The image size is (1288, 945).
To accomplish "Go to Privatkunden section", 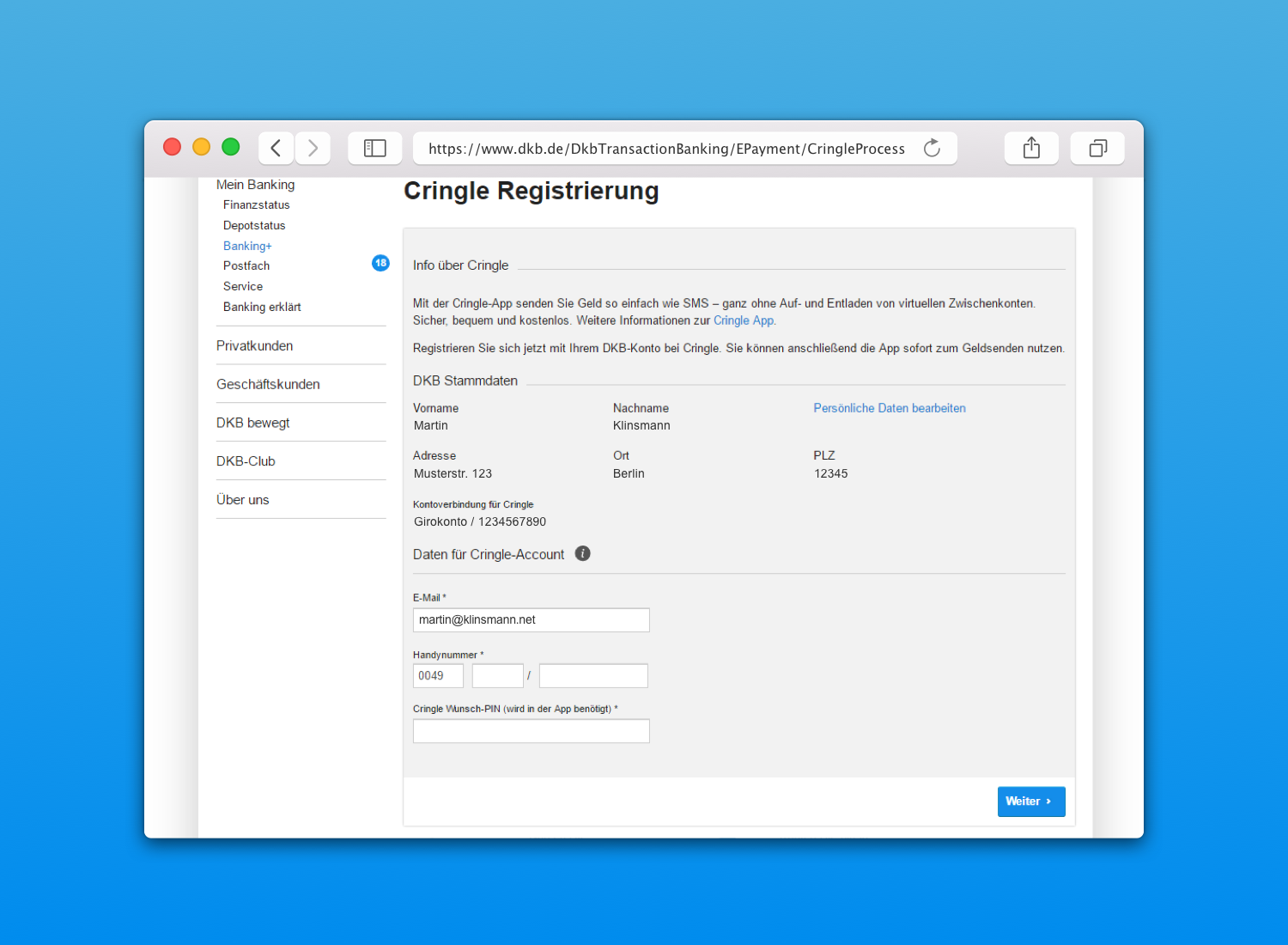I will [254, 345].
